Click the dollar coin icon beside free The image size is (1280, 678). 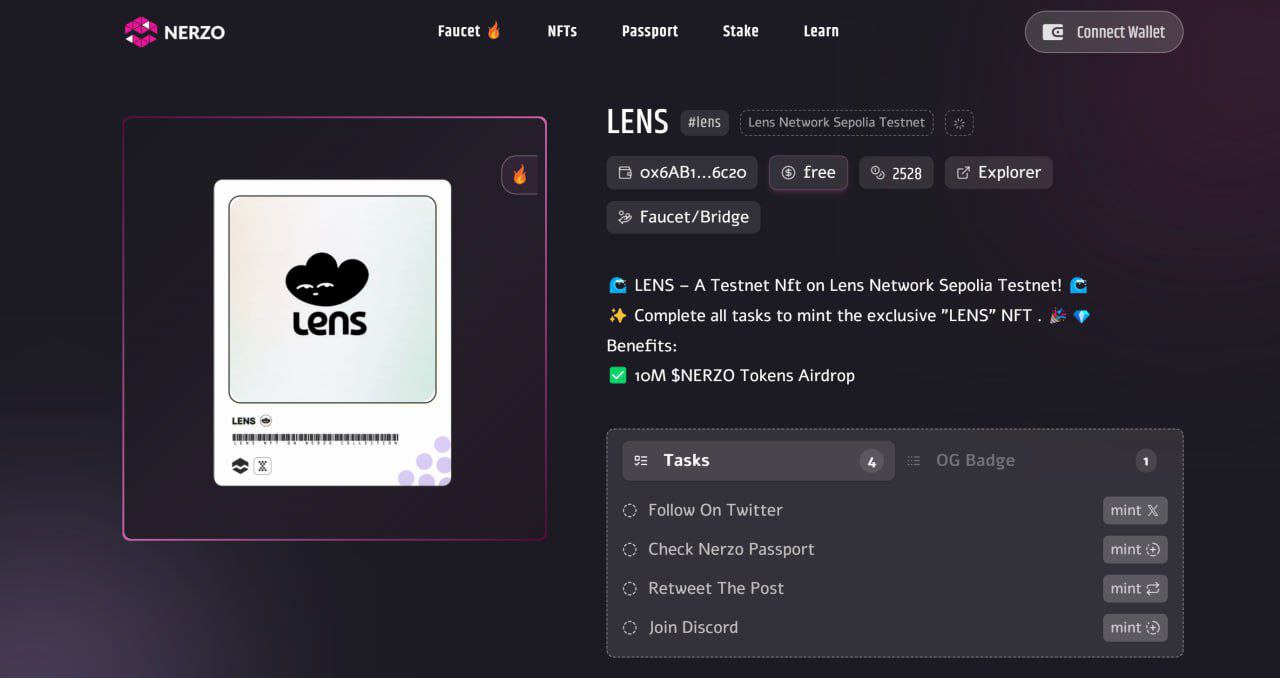click(x=788, y=173)
